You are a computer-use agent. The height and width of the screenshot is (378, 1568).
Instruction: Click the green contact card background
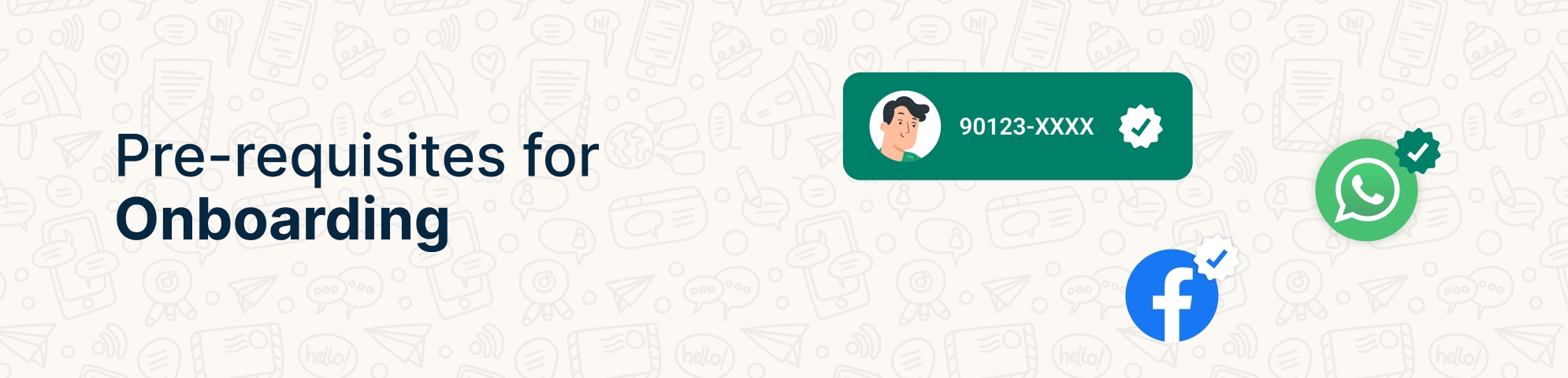coord(1017,126)
